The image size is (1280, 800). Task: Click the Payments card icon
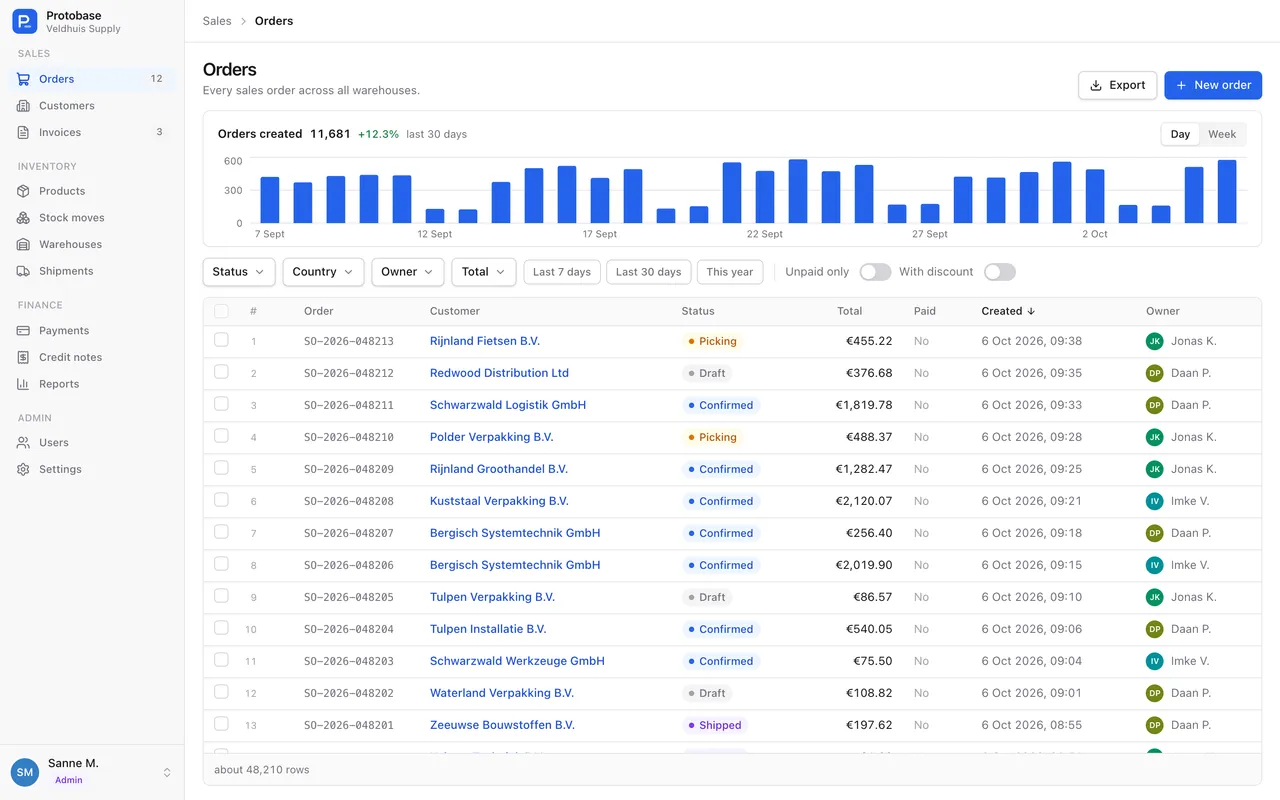pos(23,330)
